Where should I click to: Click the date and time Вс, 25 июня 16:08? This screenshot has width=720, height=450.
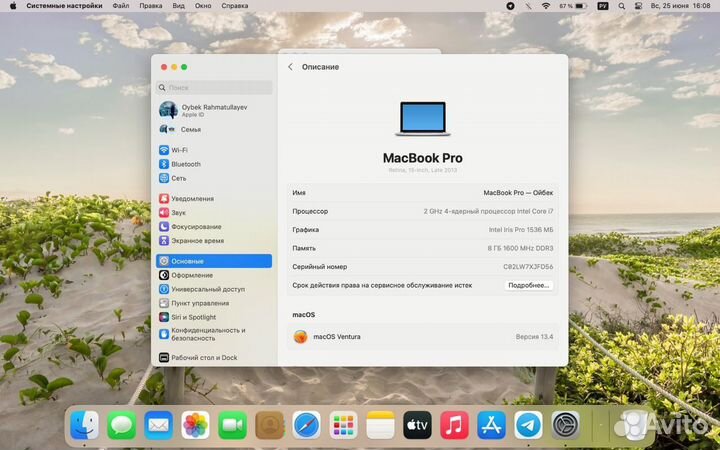(x=680, y=6)
